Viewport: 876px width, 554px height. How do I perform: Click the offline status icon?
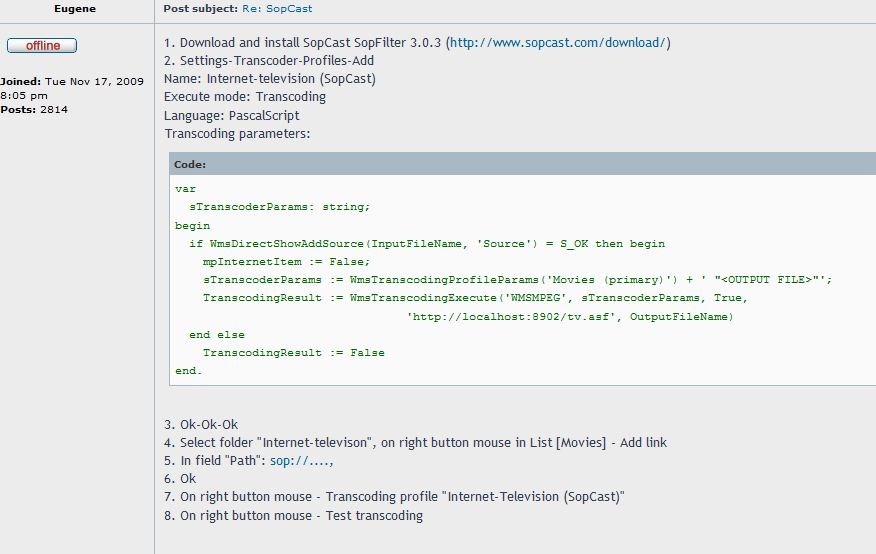tap(42, 46)
